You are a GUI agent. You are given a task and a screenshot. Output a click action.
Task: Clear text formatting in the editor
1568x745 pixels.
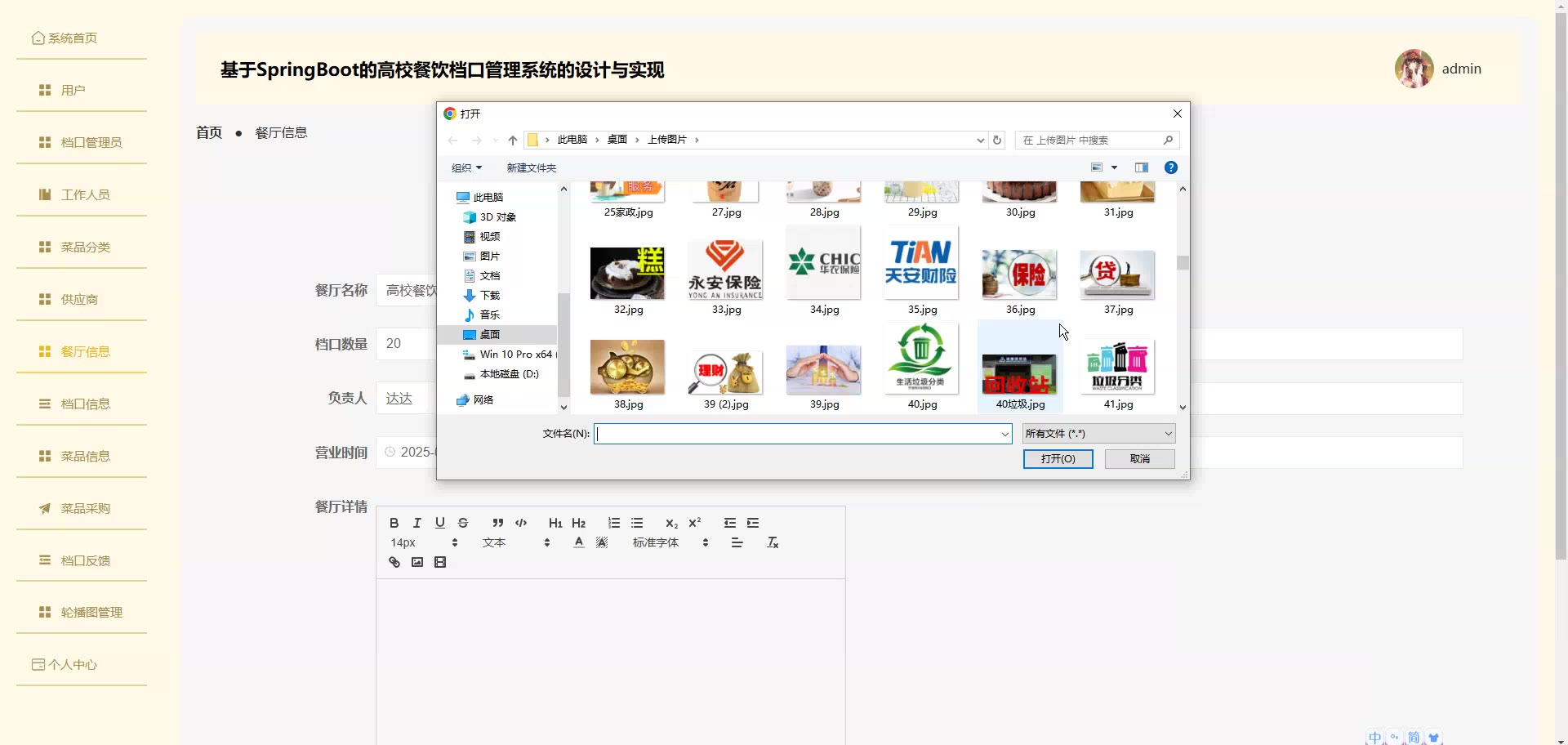coord(773,542)
